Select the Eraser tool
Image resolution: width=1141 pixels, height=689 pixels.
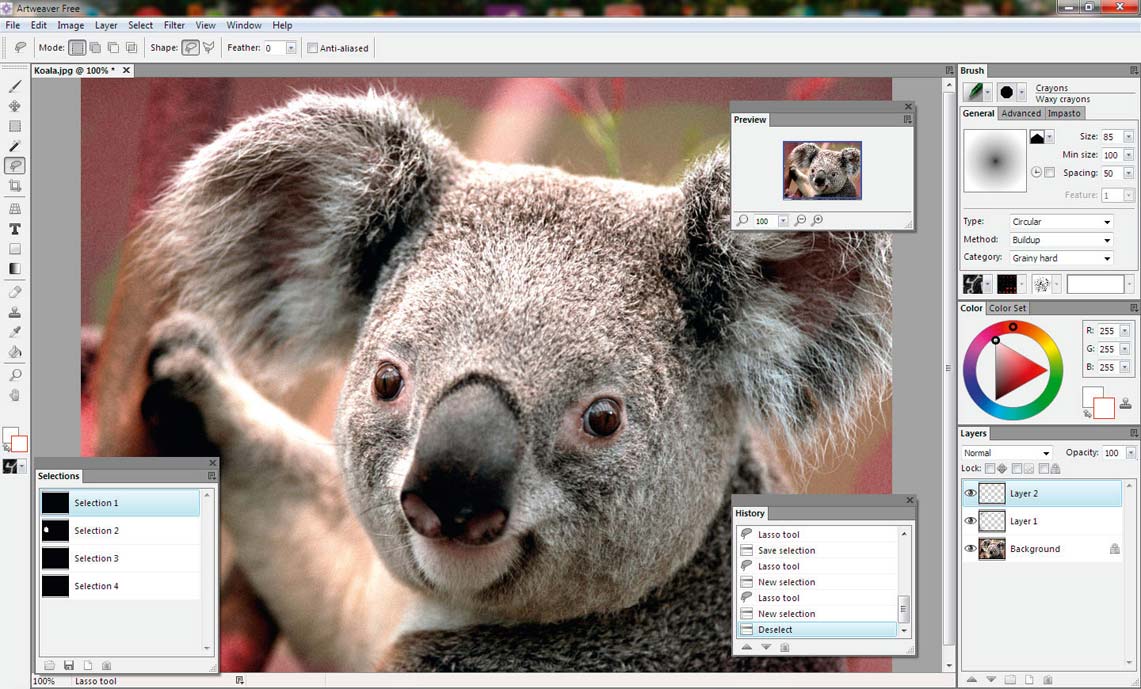click(x=15, y=292)
